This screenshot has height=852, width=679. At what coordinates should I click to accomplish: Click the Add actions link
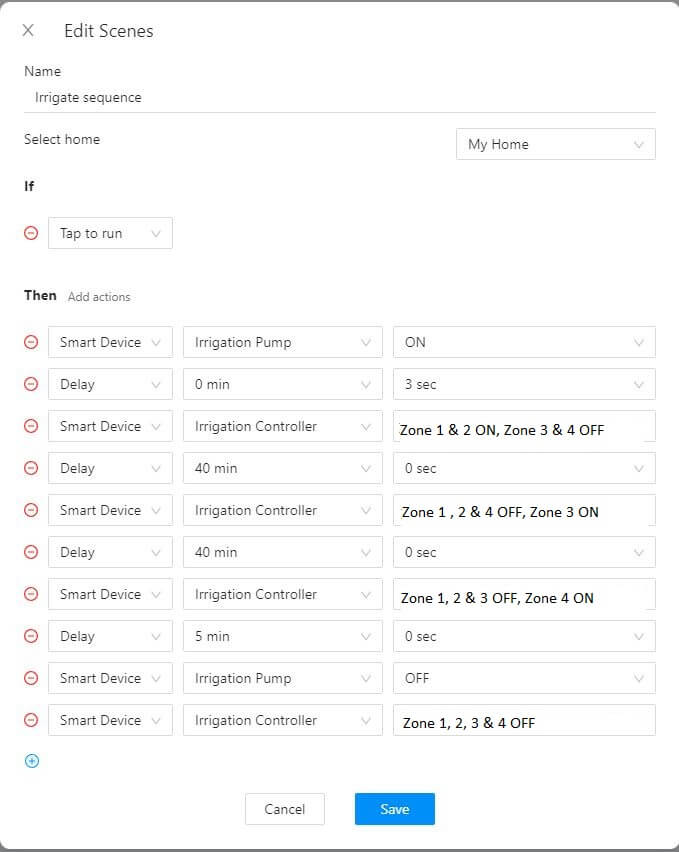pyautogui.click(x=99, y=297)
